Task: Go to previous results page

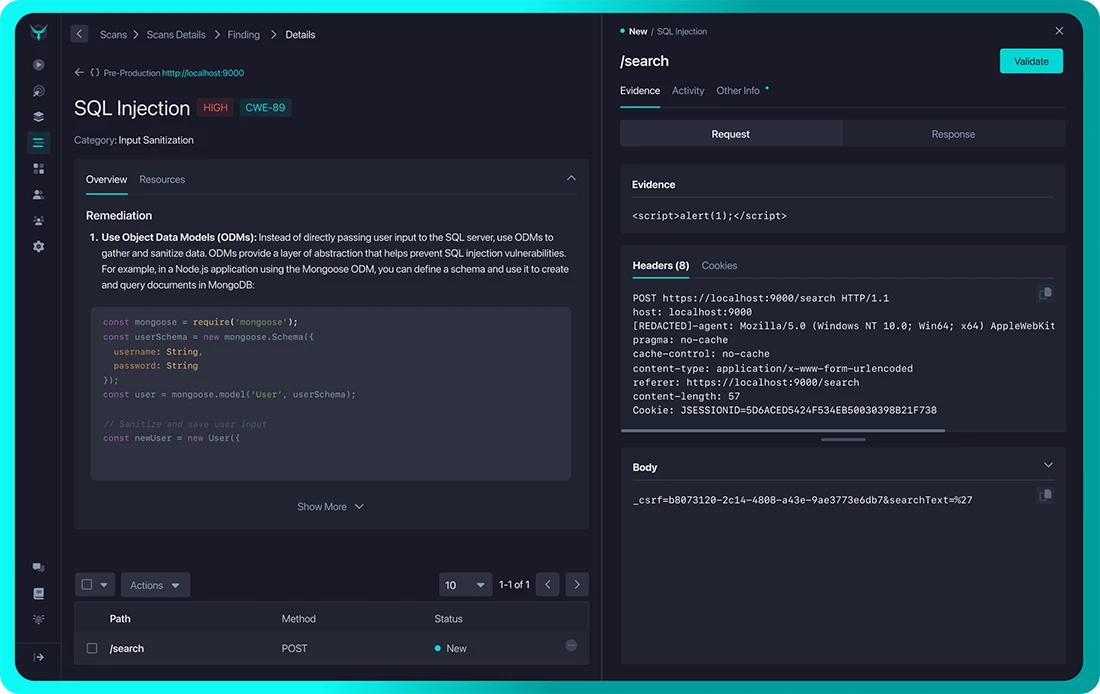Action: [x=547, y=584]
